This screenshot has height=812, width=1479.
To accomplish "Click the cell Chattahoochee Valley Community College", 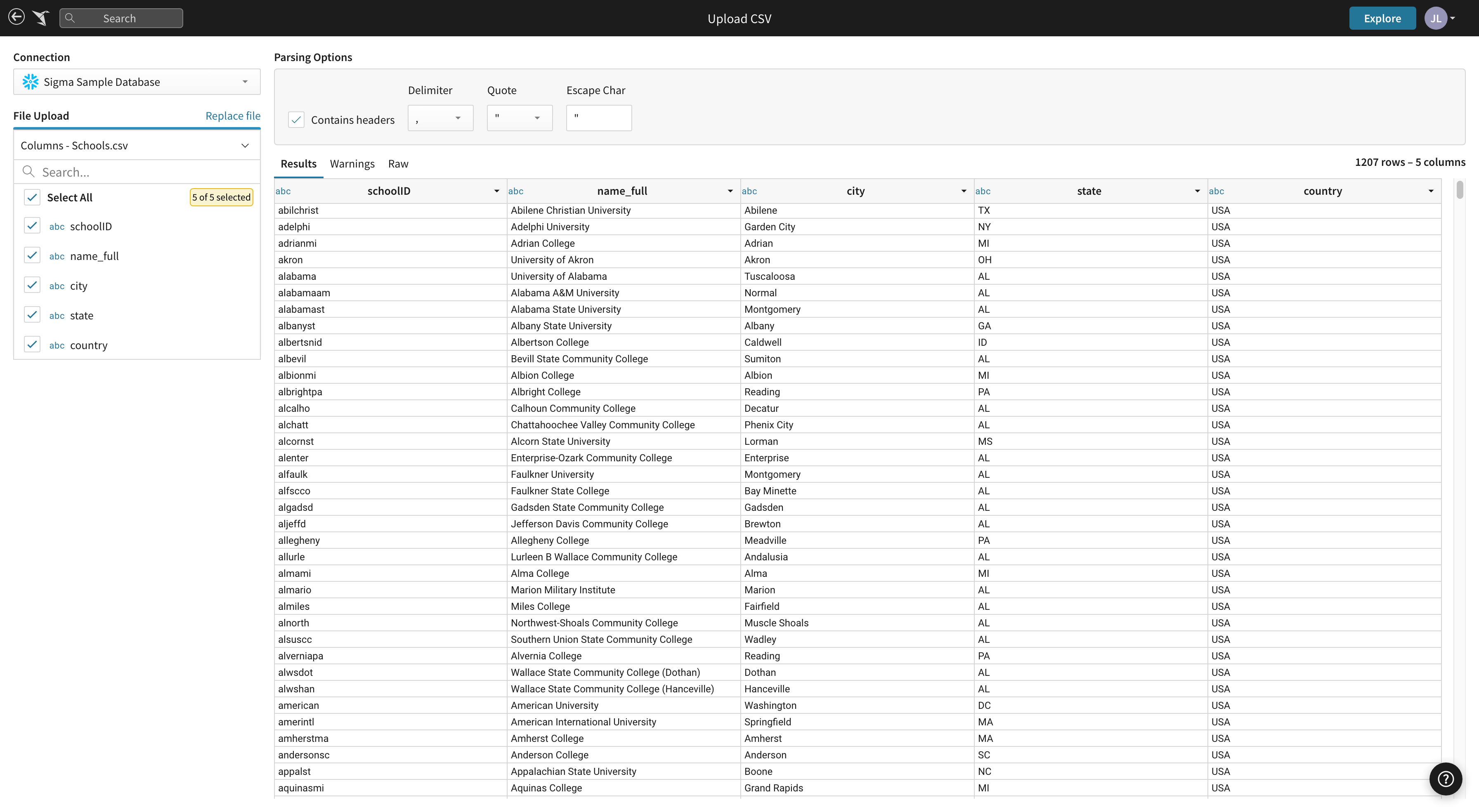I will (x=624, y=425).
